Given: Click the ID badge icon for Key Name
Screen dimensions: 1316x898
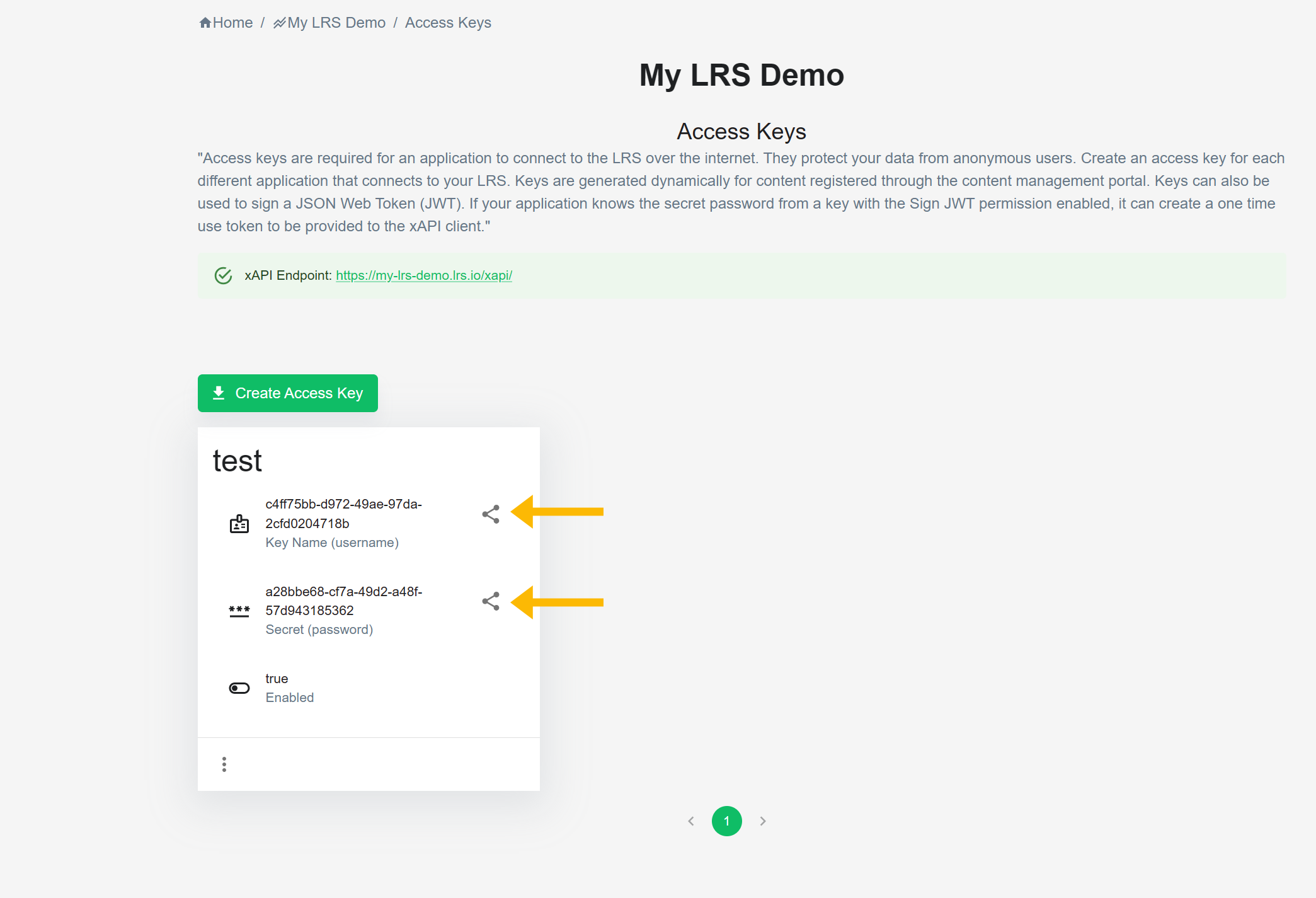Looking at the screenshot, I should pos(239,524).
